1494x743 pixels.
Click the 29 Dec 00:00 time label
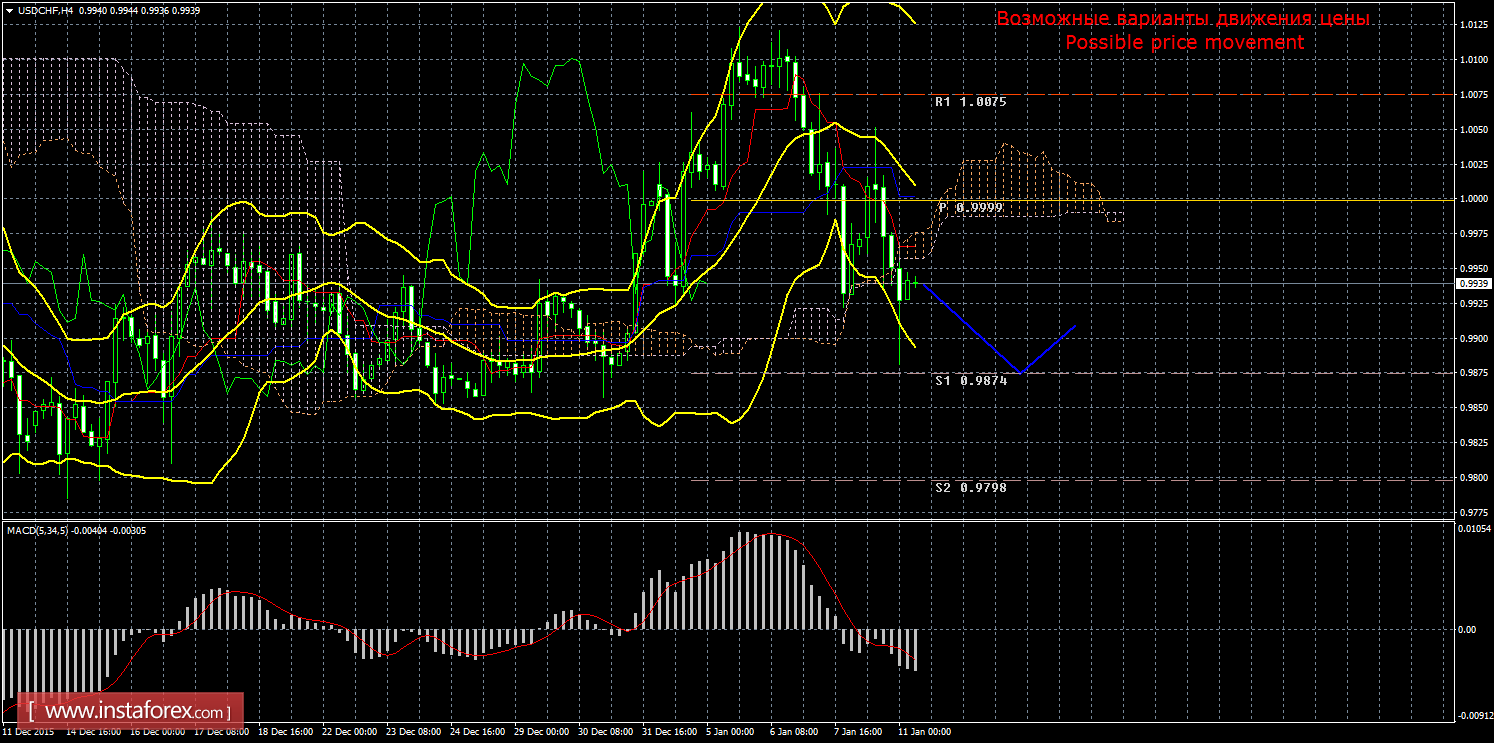point(540,732)
